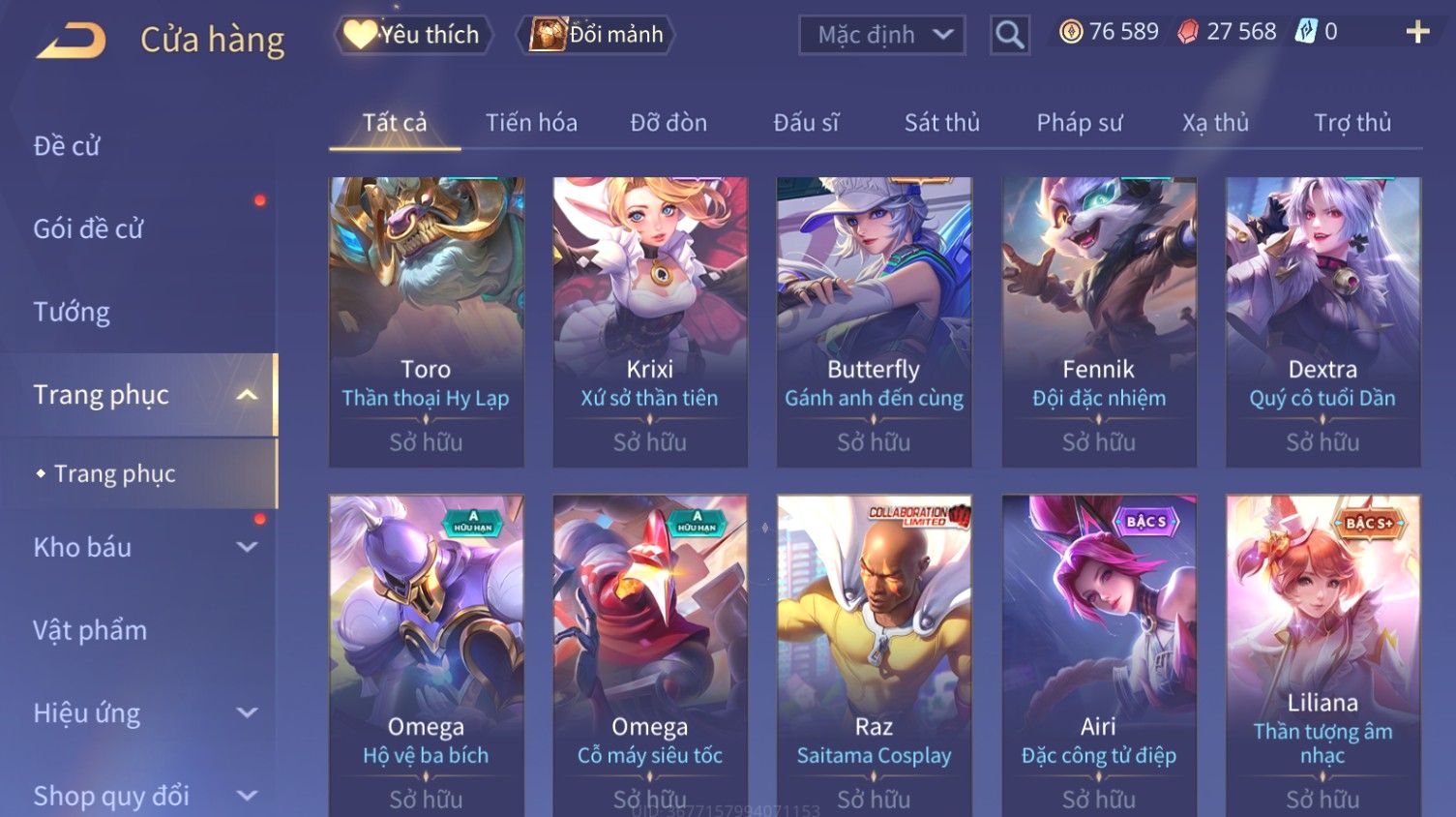Go to Tướng in the sidebar
The image size is (1456, 817).
72,312
